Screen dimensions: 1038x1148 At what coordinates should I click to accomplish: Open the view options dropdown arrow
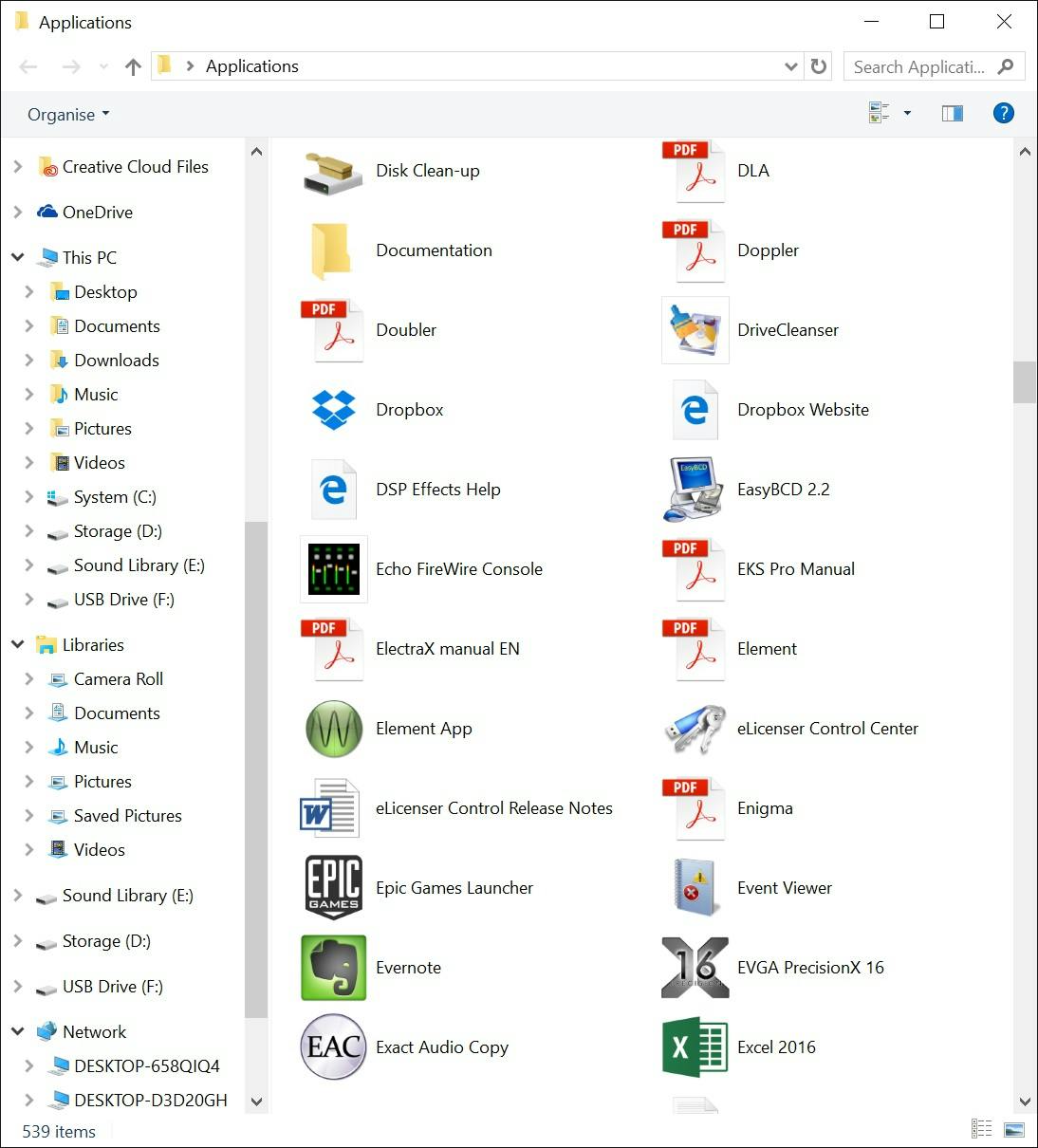907,114
